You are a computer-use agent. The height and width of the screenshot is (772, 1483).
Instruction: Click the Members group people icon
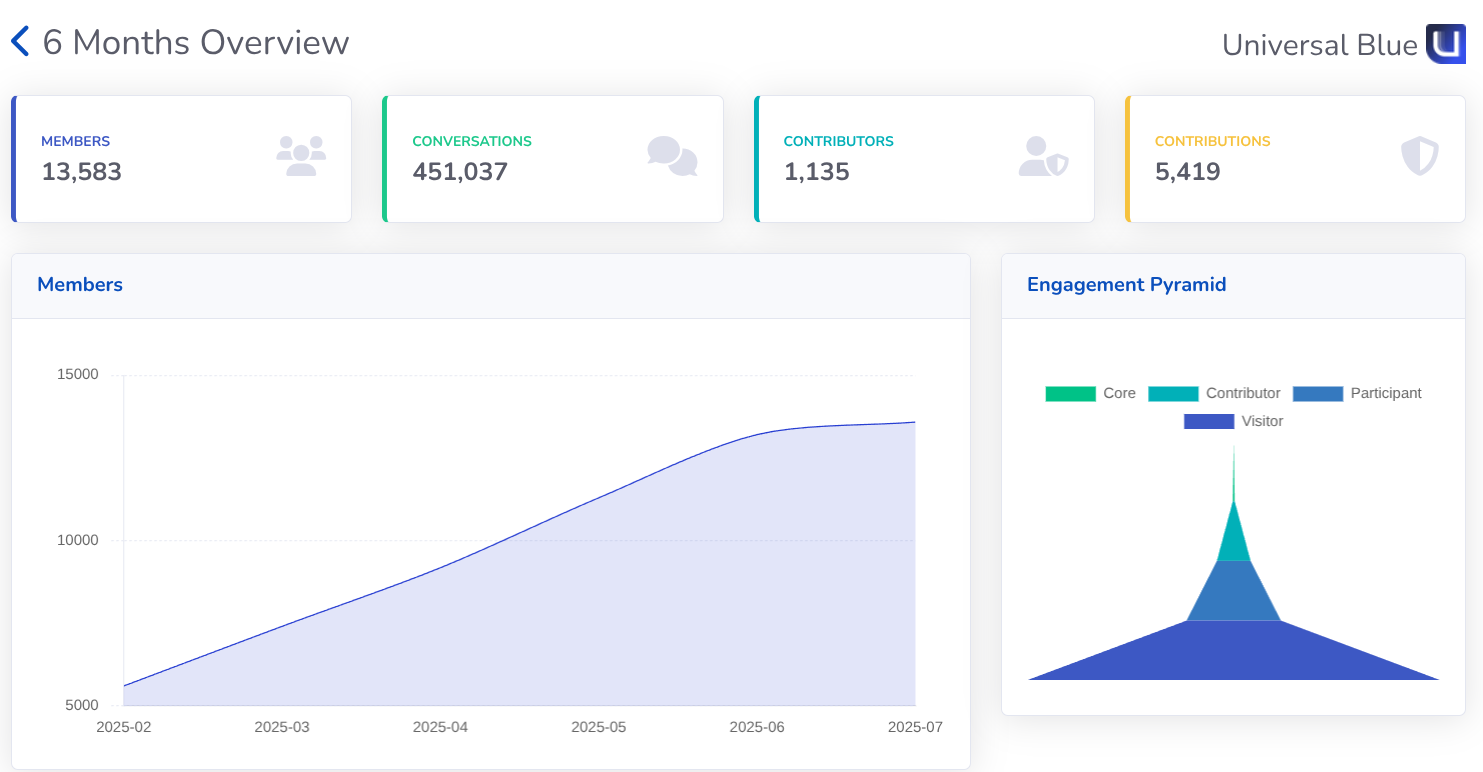tap(301, 157)
